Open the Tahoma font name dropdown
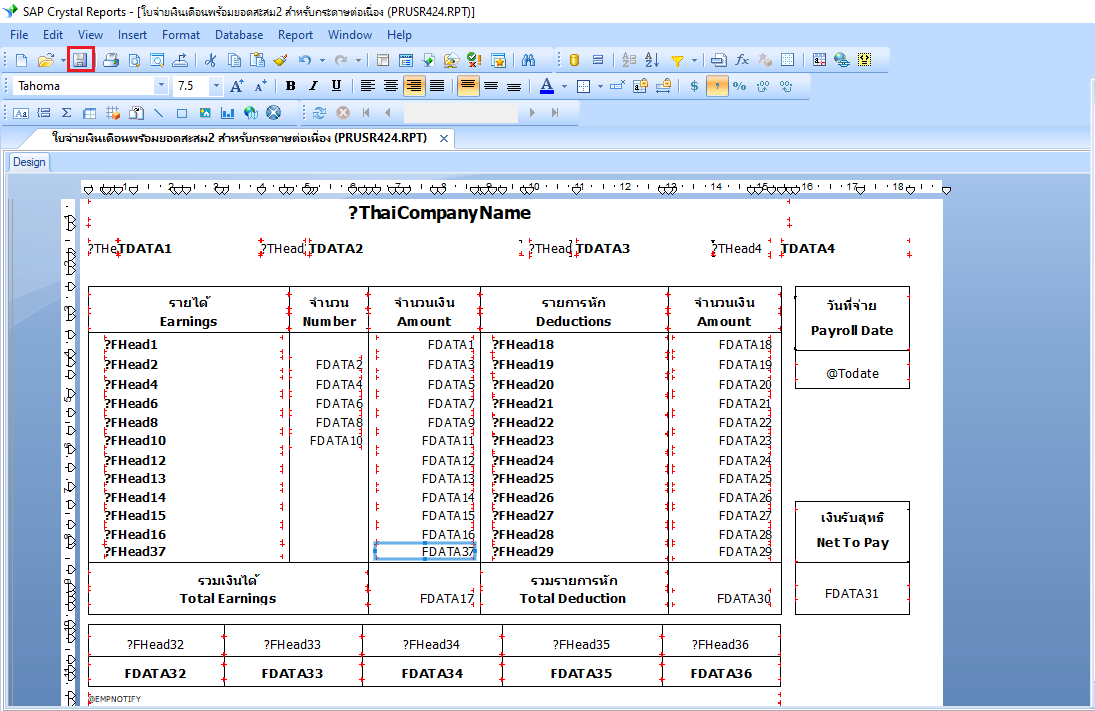The height and width of the screenshot is (711, 1095). (x=161, y=86)
